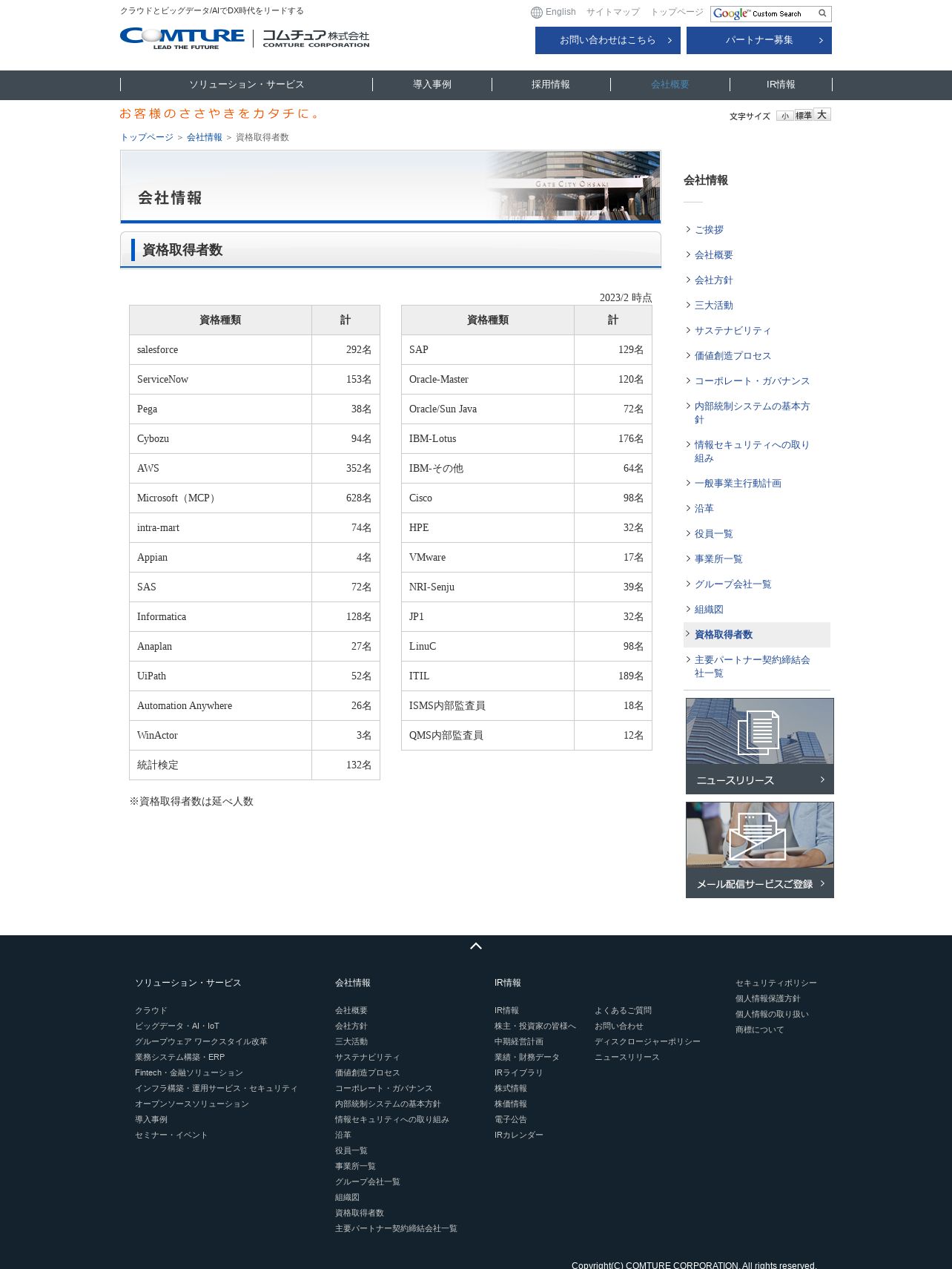
Task: Open the サイトマップ link in the header
Action: coord(612,12)
